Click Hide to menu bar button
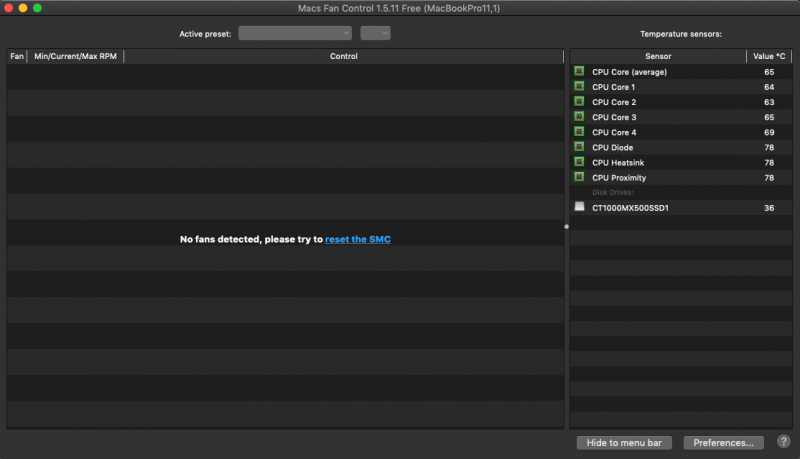800x459 pixels. (624, 443)
